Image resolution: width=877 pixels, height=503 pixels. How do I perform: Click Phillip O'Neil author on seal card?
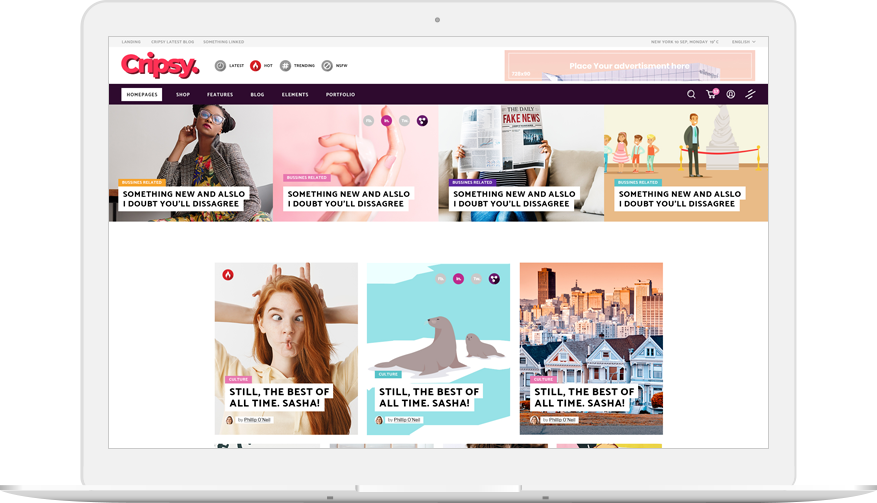point(407,420)
